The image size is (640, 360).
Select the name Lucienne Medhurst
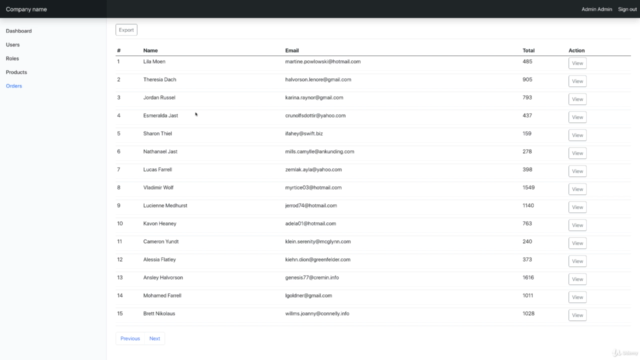point(165,205)
